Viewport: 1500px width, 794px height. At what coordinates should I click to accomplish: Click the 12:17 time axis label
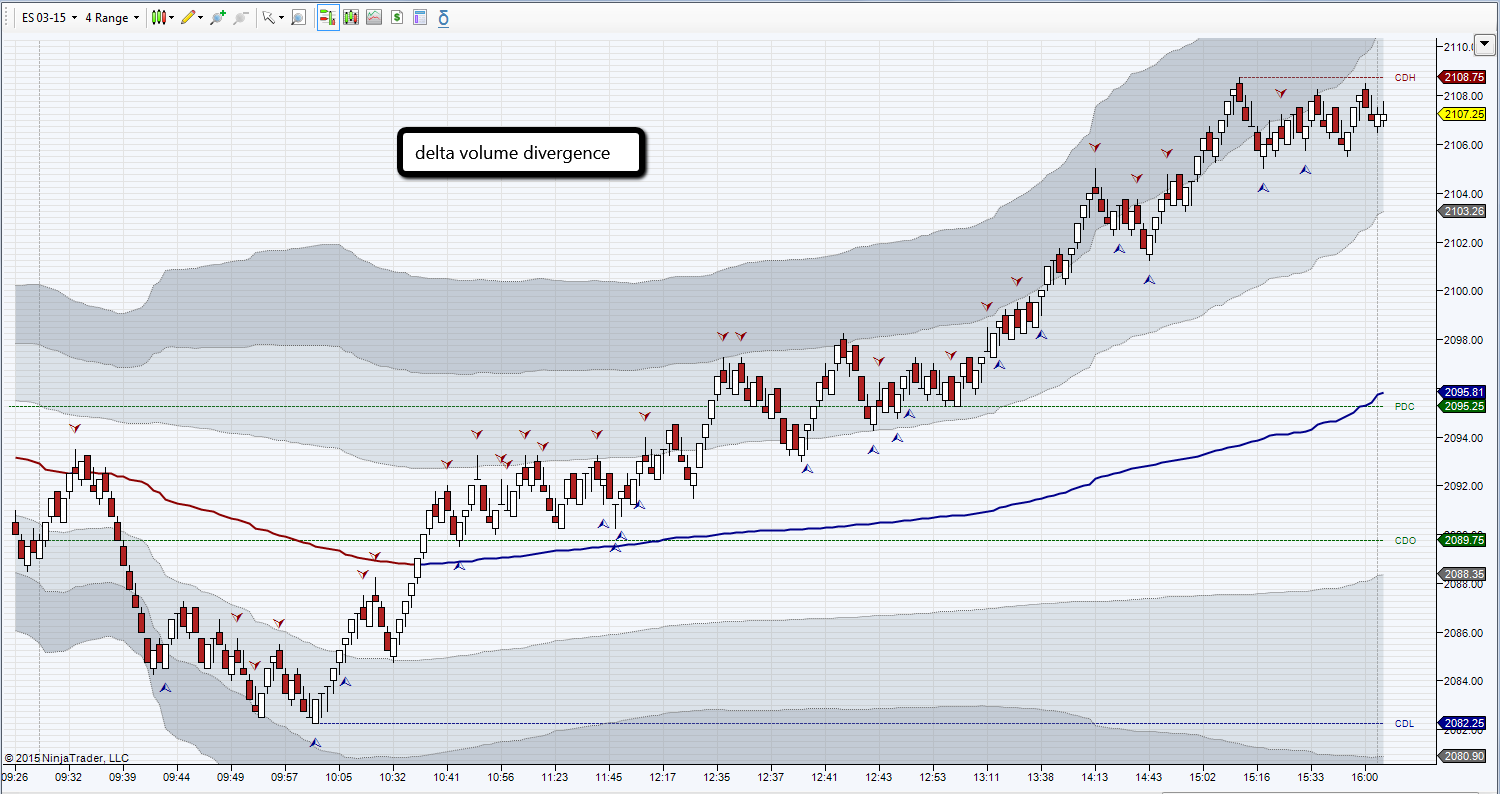pyautogui.click(x=662, y=776)
